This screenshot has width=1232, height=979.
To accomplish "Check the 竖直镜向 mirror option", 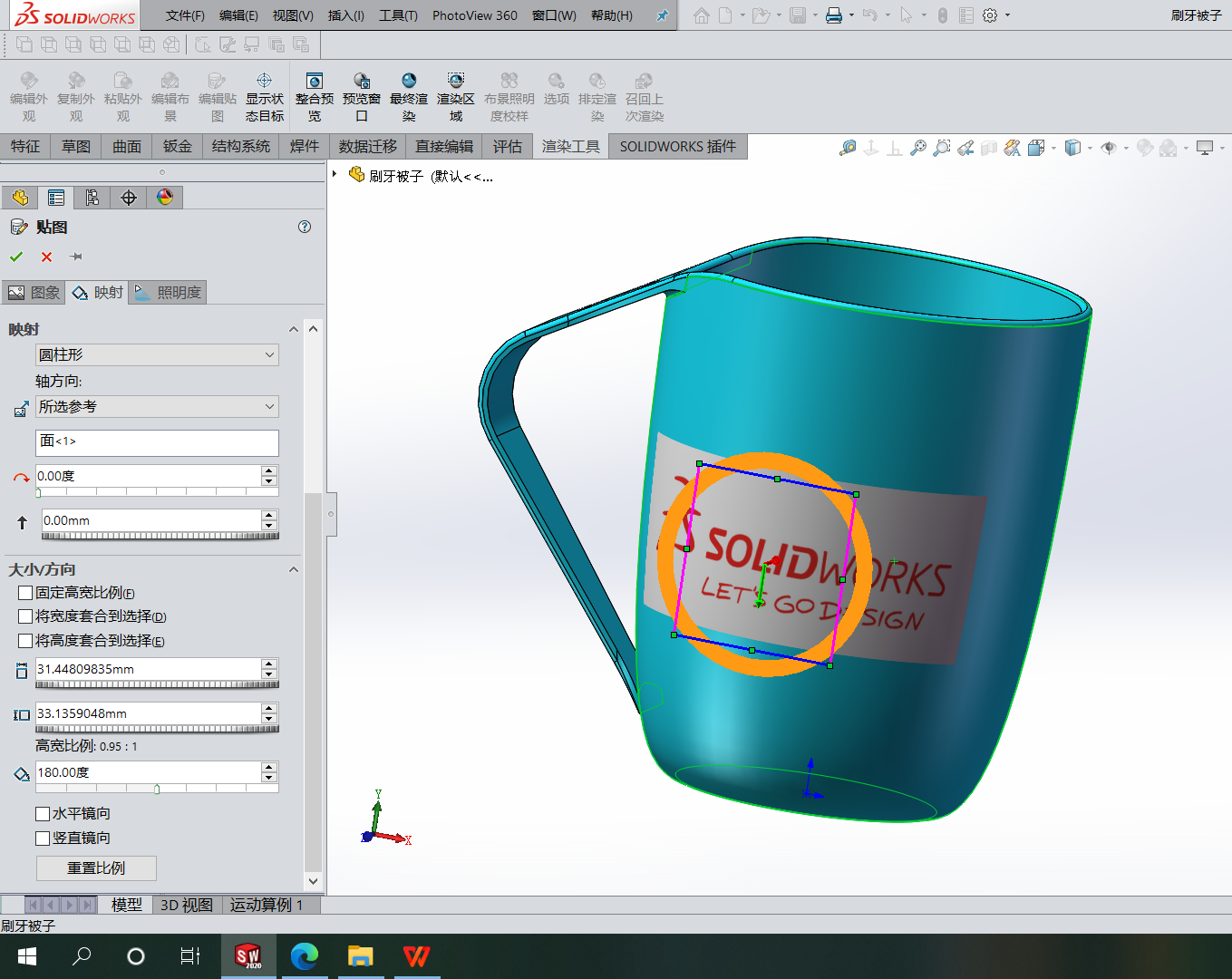I will 43,838.
